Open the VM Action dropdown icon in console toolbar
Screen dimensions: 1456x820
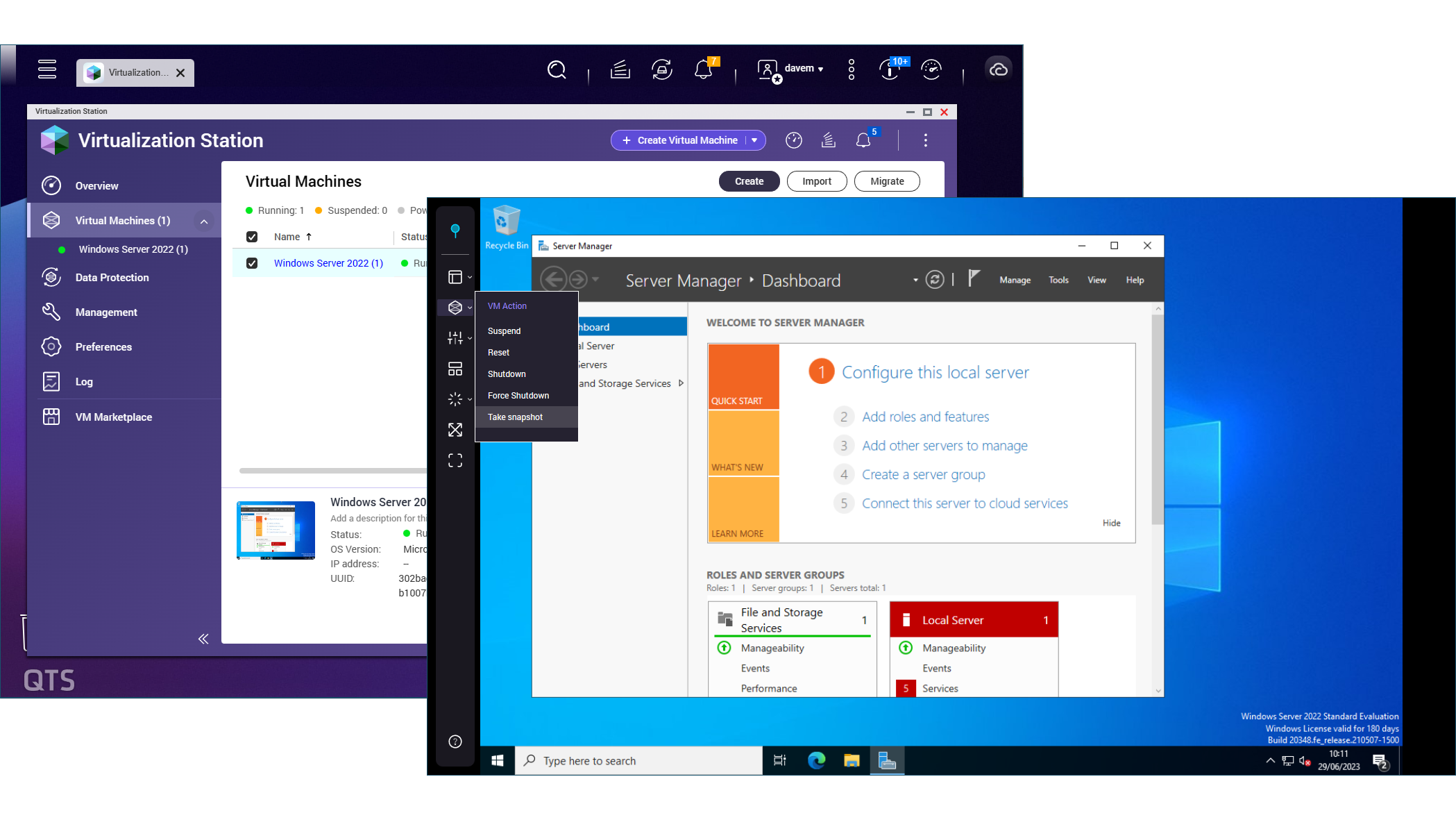(456, 308)
